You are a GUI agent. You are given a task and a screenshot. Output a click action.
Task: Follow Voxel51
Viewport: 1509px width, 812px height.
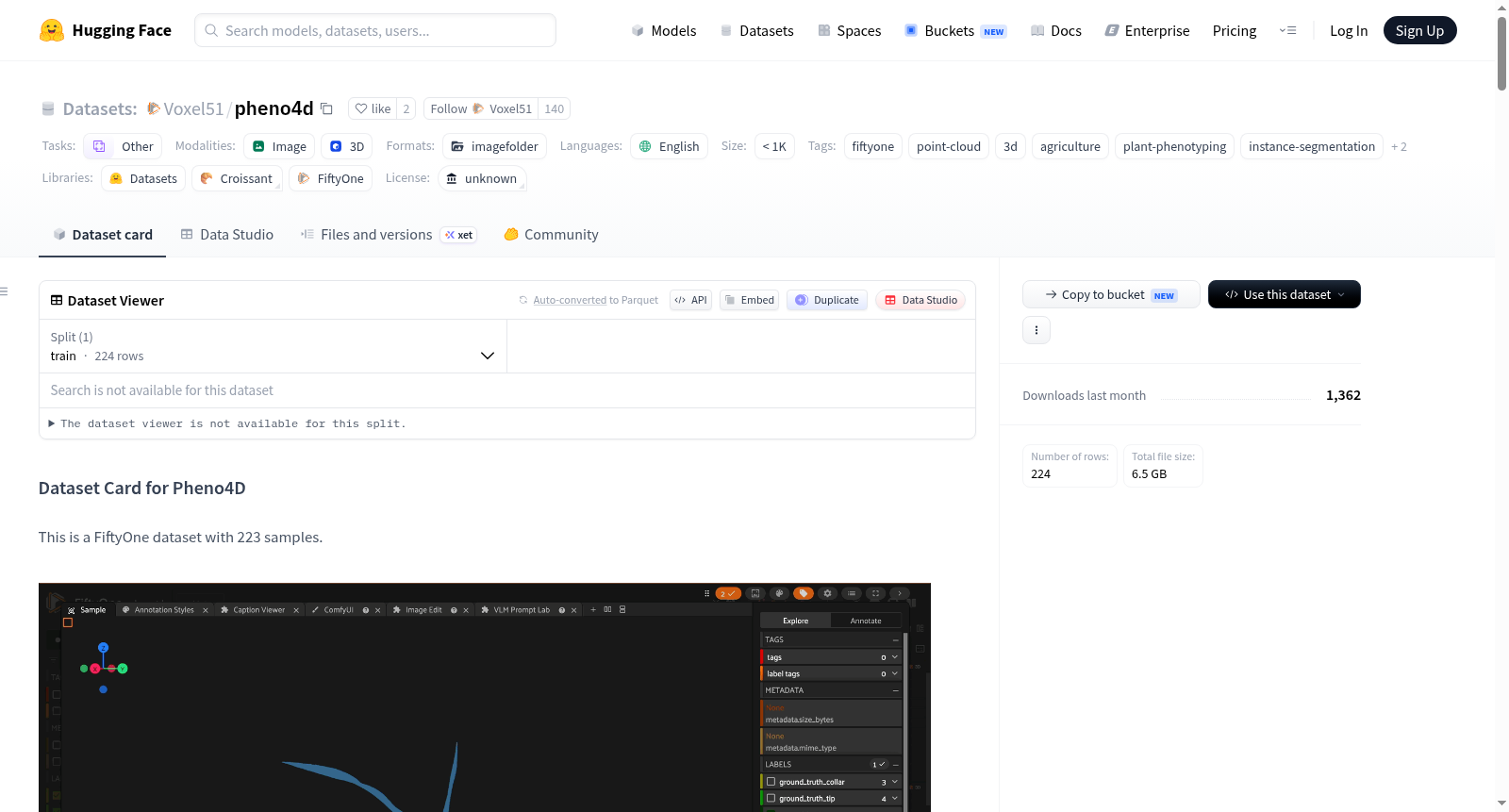481,108
